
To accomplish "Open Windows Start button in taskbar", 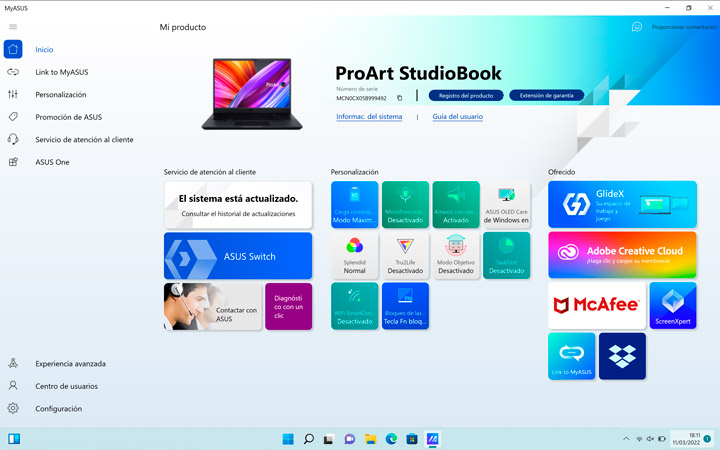I will [x=288, y=439].
